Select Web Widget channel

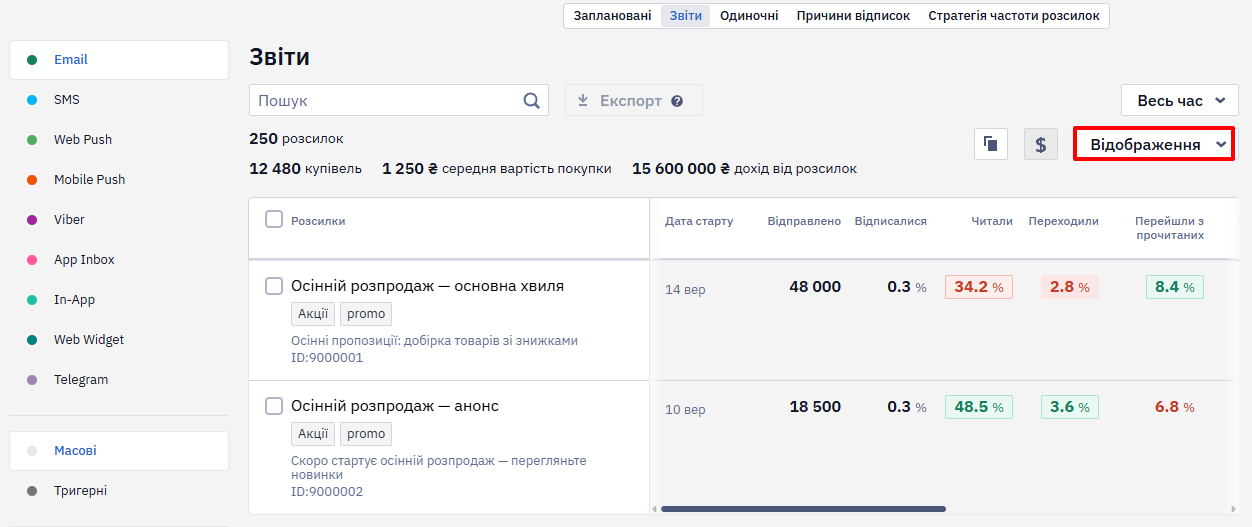(119, 340)
